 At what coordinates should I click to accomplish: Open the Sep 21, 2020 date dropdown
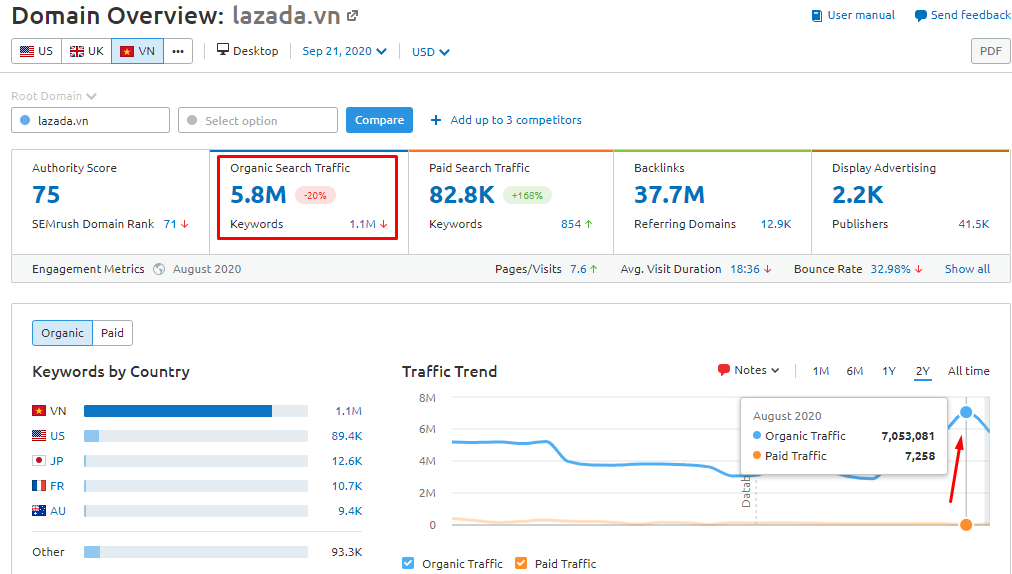click(344, 51)
